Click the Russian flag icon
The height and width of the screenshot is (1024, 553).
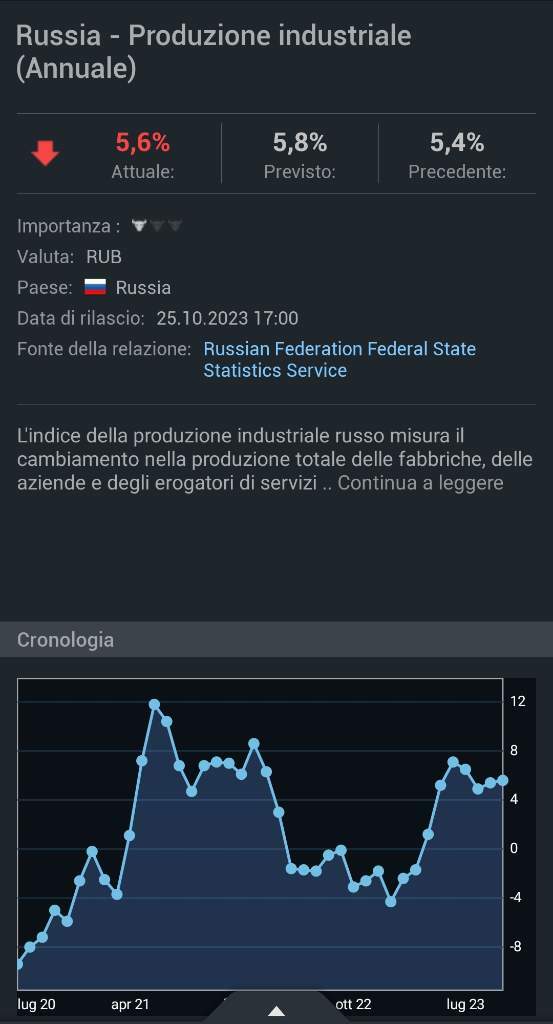pos(95,287)
